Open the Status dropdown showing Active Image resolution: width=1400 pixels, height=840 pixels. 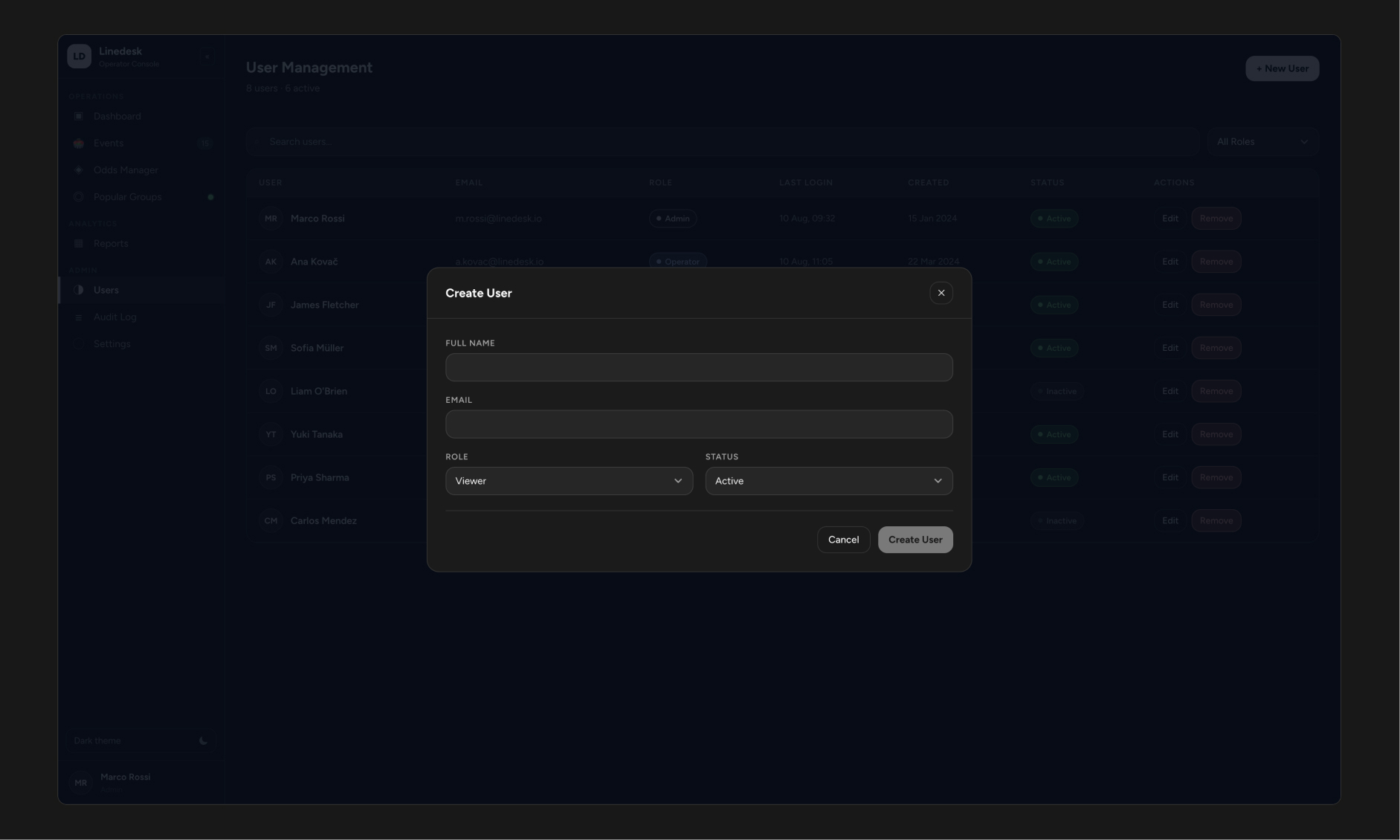tap(829, 481)
